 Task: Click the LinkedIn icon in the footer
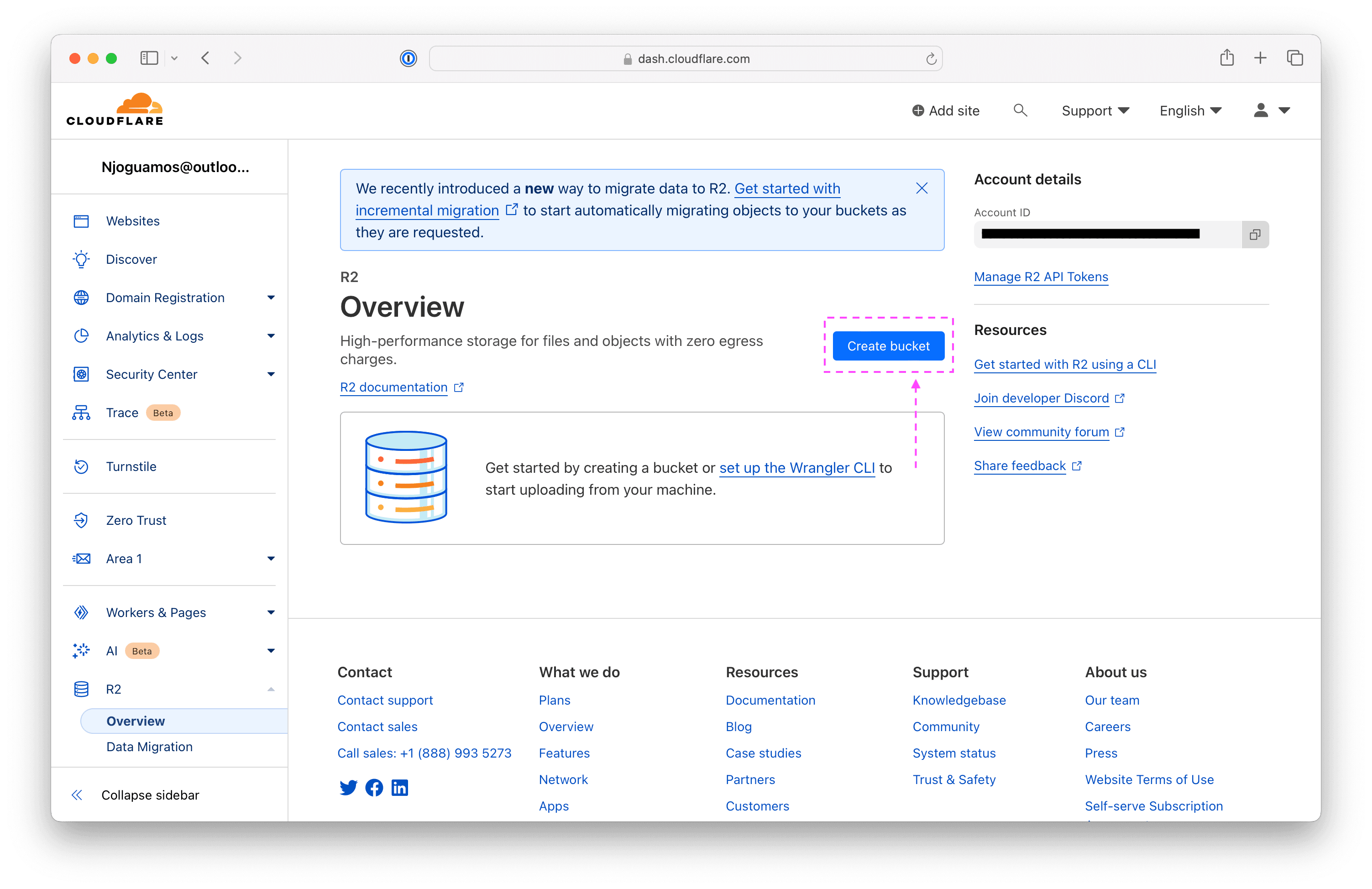click(x=399, y=788)
